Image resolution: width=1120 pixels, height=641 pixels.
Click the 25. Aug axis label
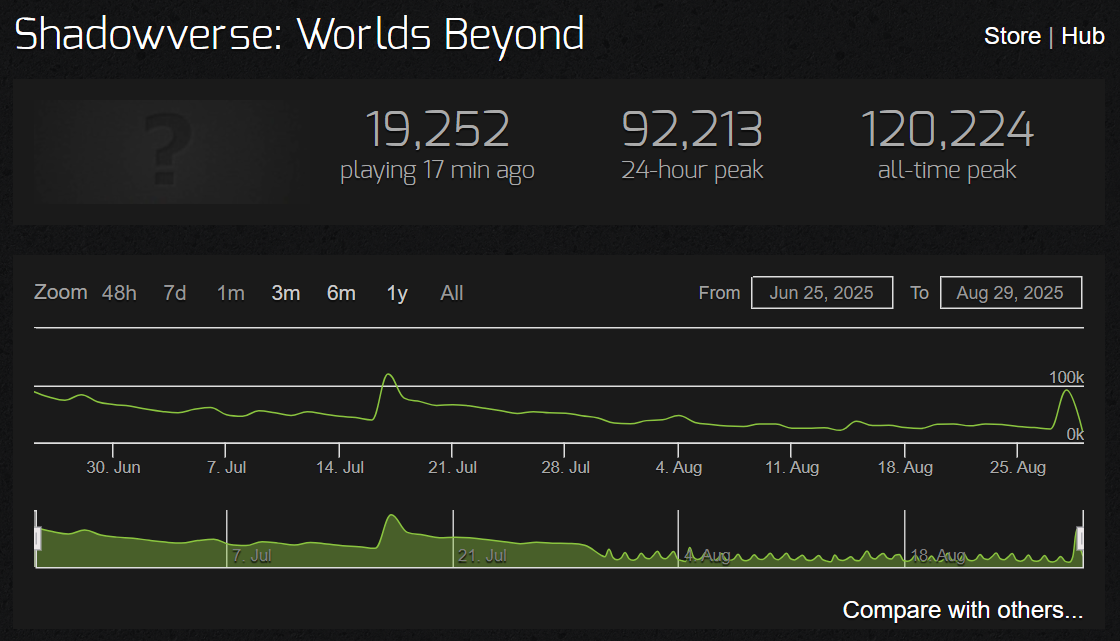1018,467
